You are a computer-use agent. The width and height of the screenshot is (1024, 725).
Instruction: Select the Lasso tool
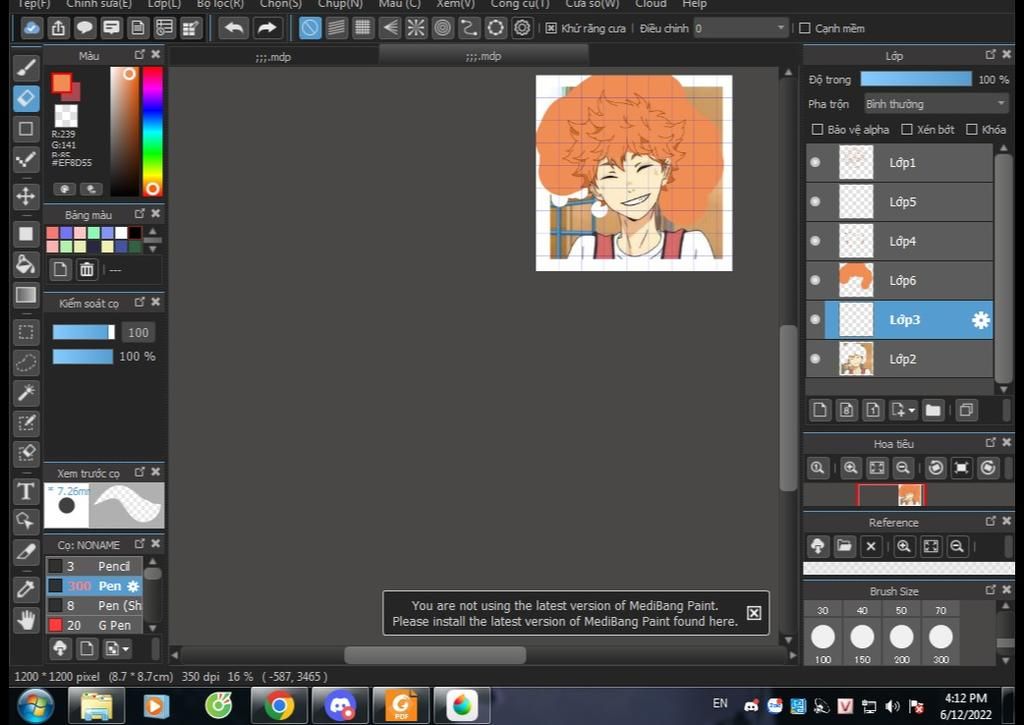tap(26, 362)
